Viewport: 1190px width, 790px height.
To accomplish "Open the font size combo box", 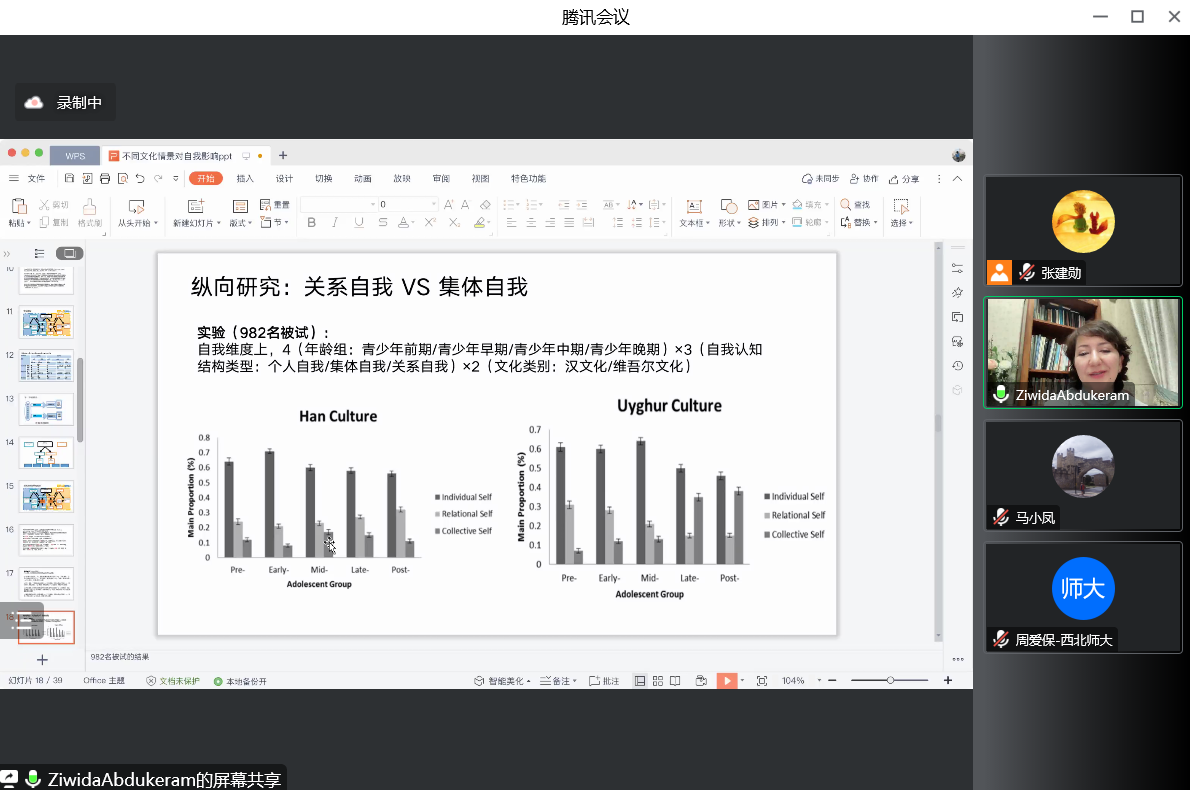I will pos(405,204).
